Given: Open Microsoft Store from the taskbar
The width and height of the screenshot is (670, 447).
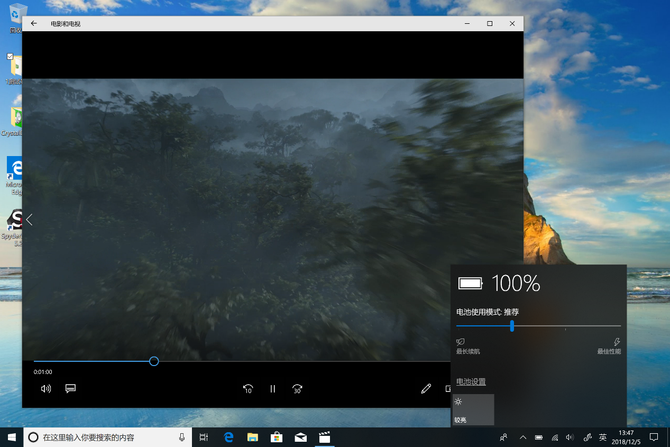Looking at the screenshot, I should (276, 437).
